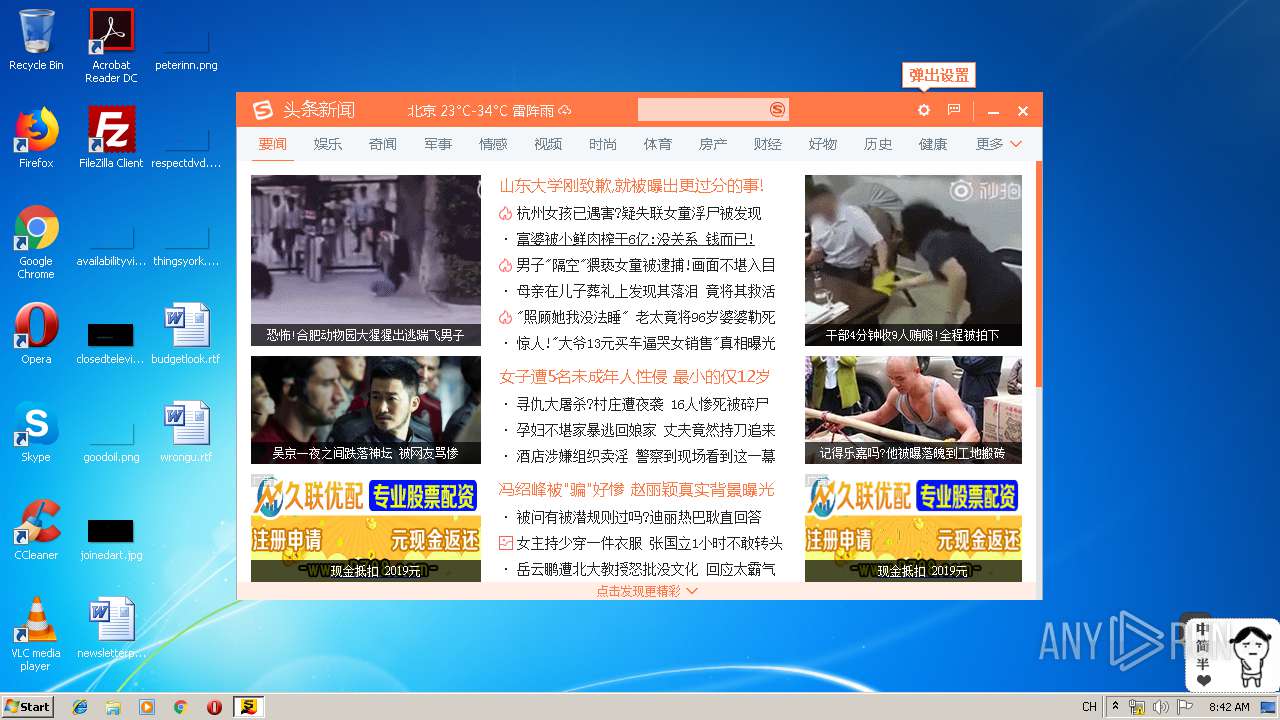Open Recycle Bin desktop icon

(36, 32)
